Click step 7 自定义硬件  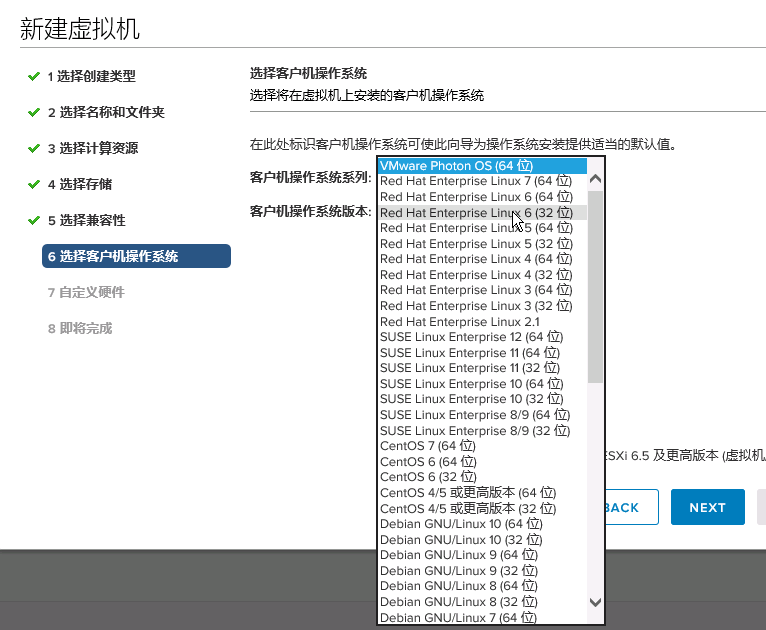(86, 292)
